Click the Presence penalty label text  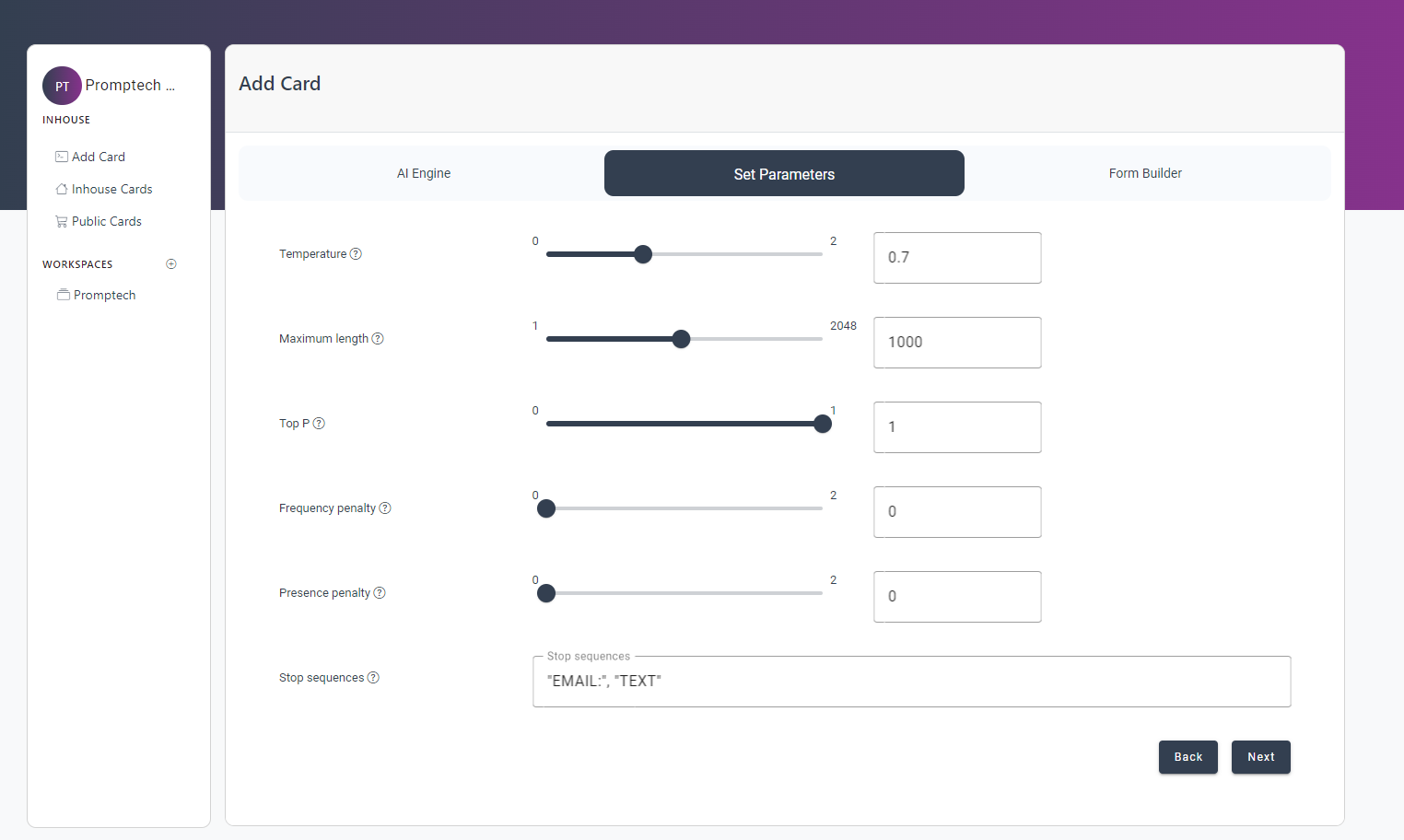tap(324, 593)
